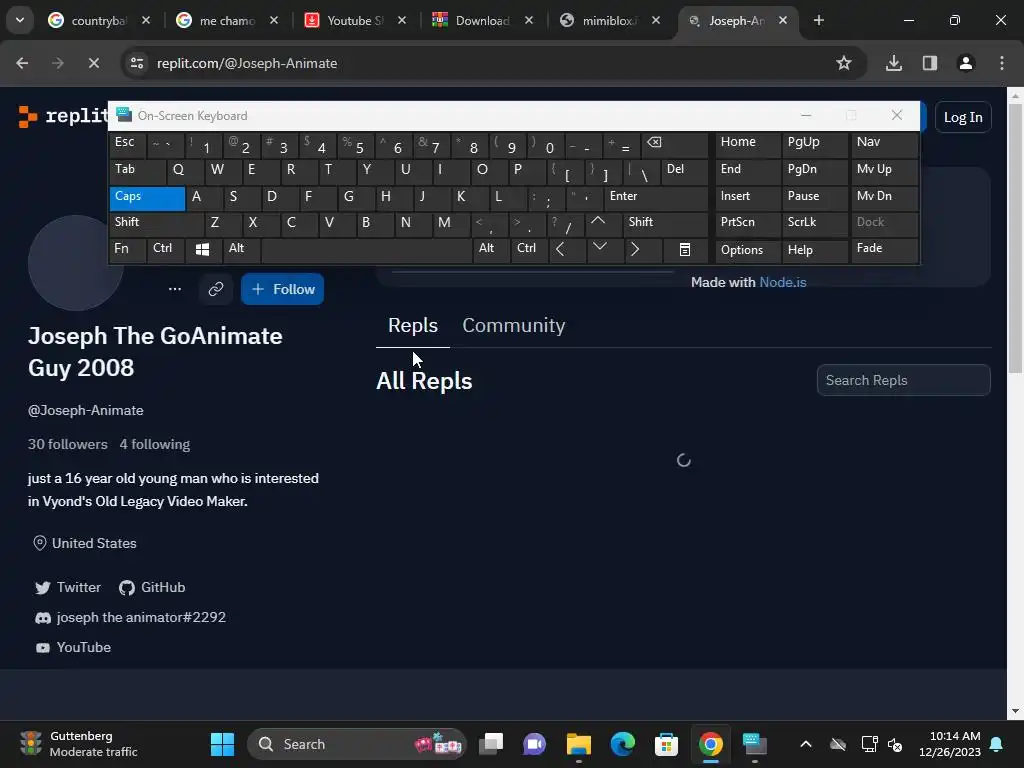Toggle the left Shift key on On-Screen Keyboard
The width and height of the screenshot is (1024, 768).
[x=157, y=224]
